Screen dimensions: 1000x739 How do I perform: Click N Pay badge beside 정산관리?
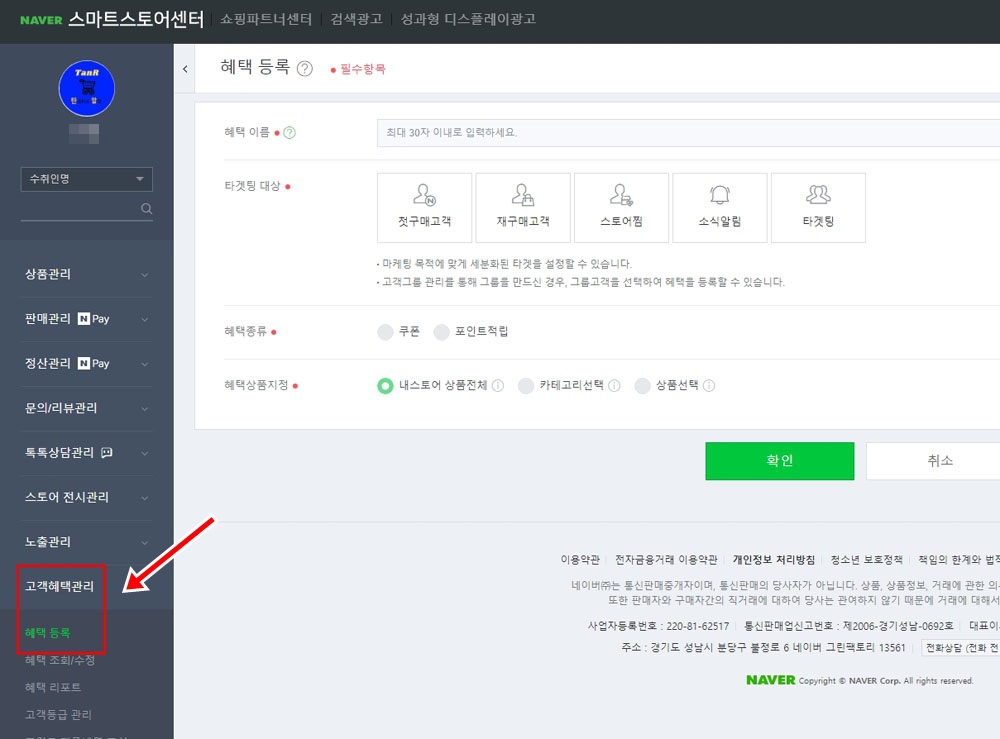coord(94,363)
